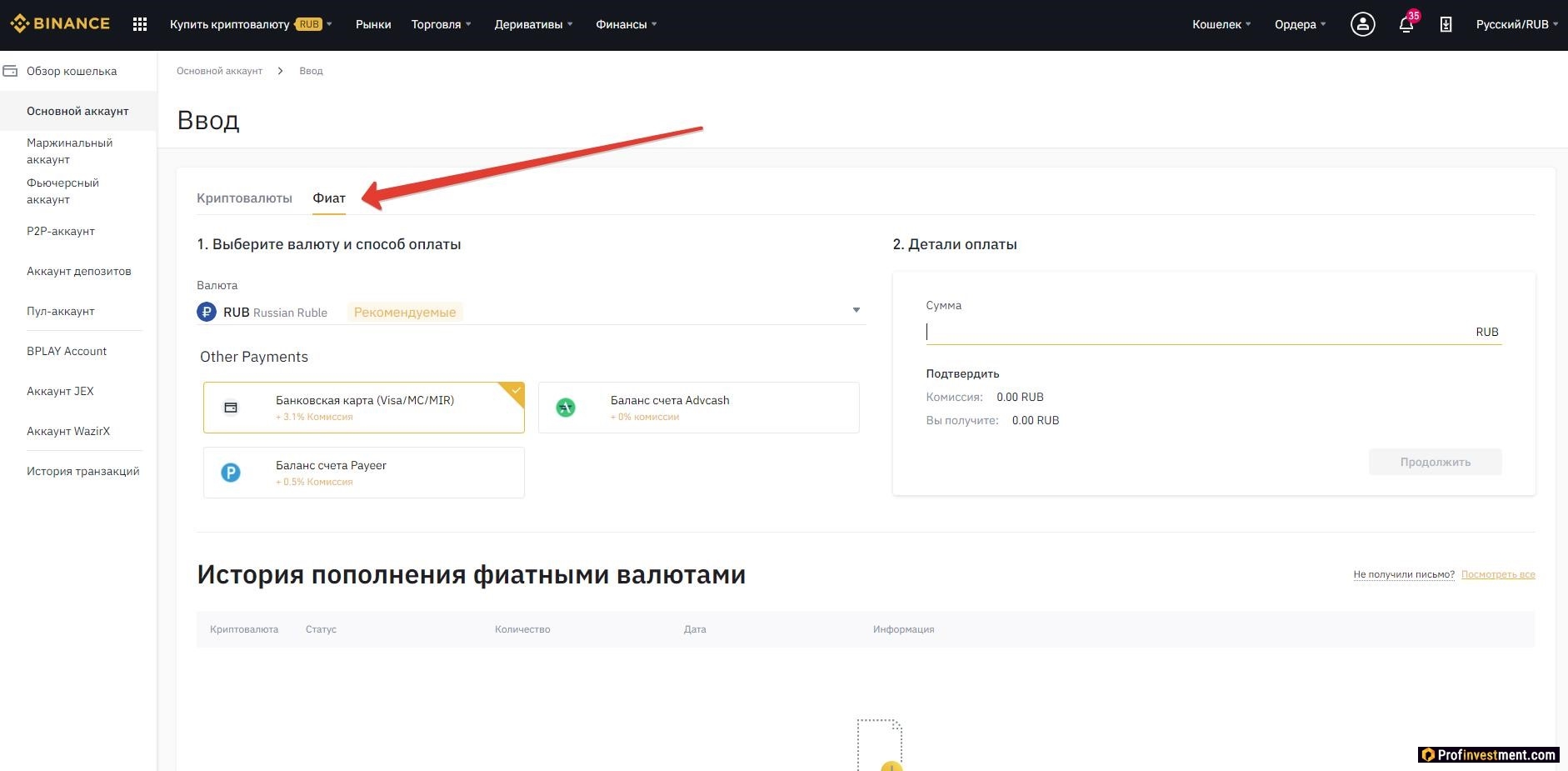
Task: Click the +0% комиссии fee text
Action: [x=645, y=417]
